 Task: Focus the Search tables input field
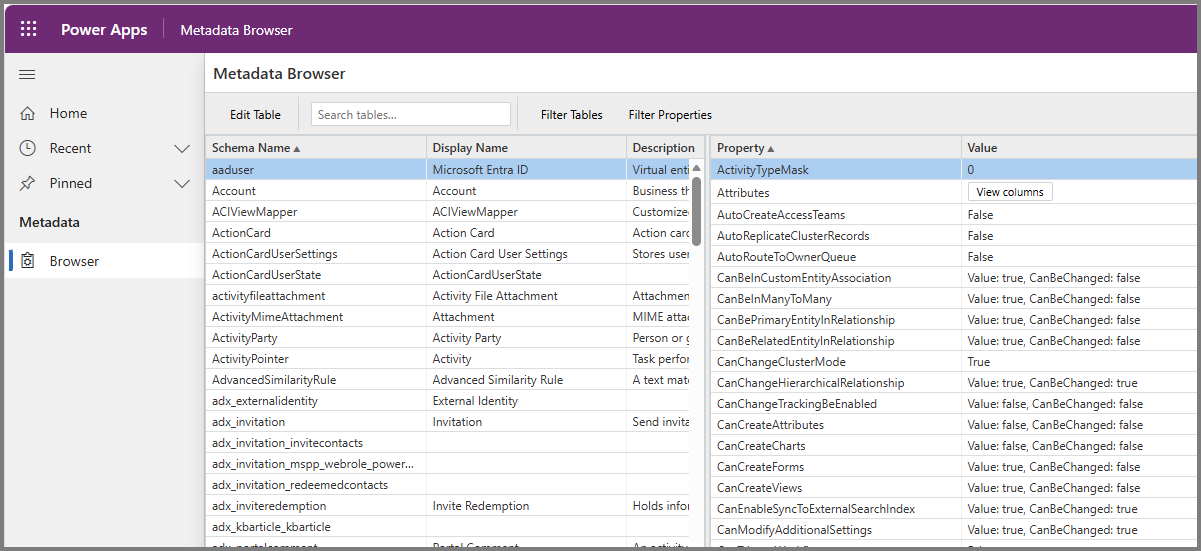point(411,114)
